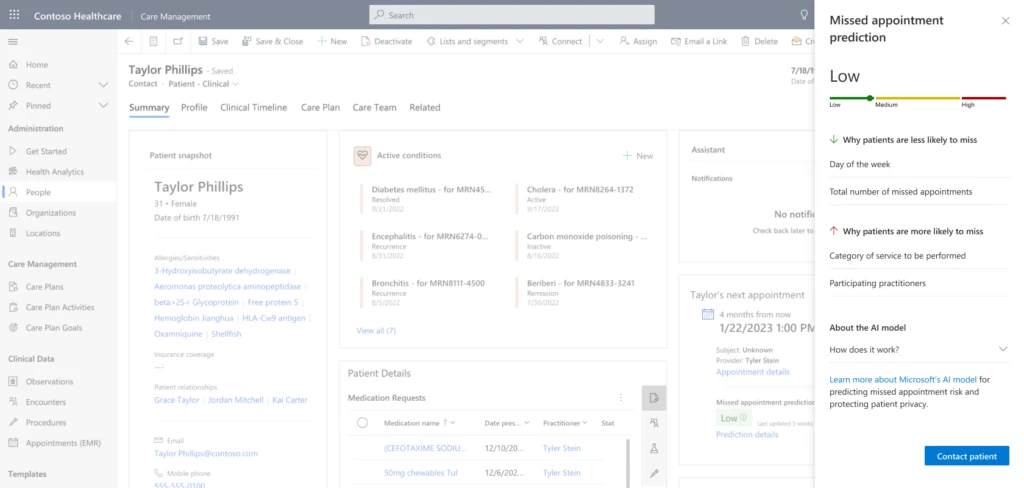Viewport: 1024px width, 488px height.
Task: Click the back arrow in command bar
Action: tap(128, 41)
